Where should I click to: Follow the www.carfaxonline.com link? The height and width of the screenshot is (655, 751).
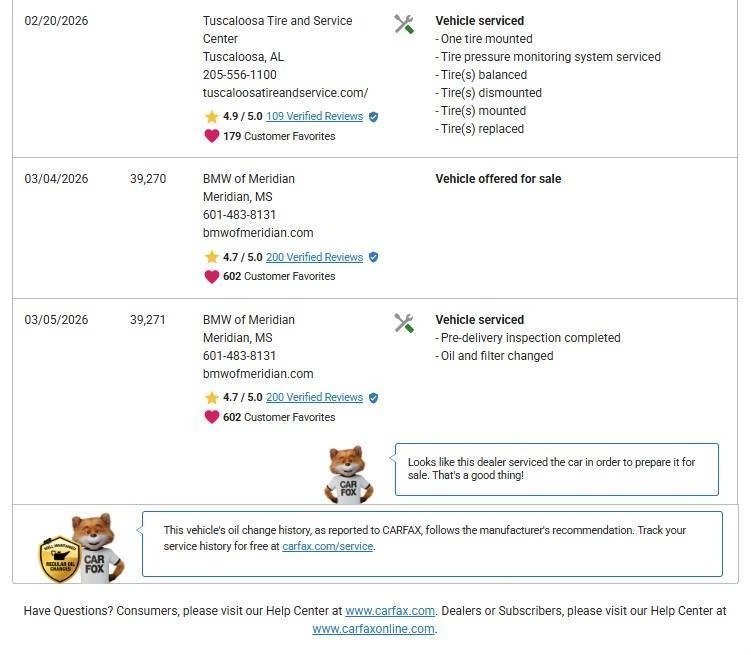click(373, 629)
